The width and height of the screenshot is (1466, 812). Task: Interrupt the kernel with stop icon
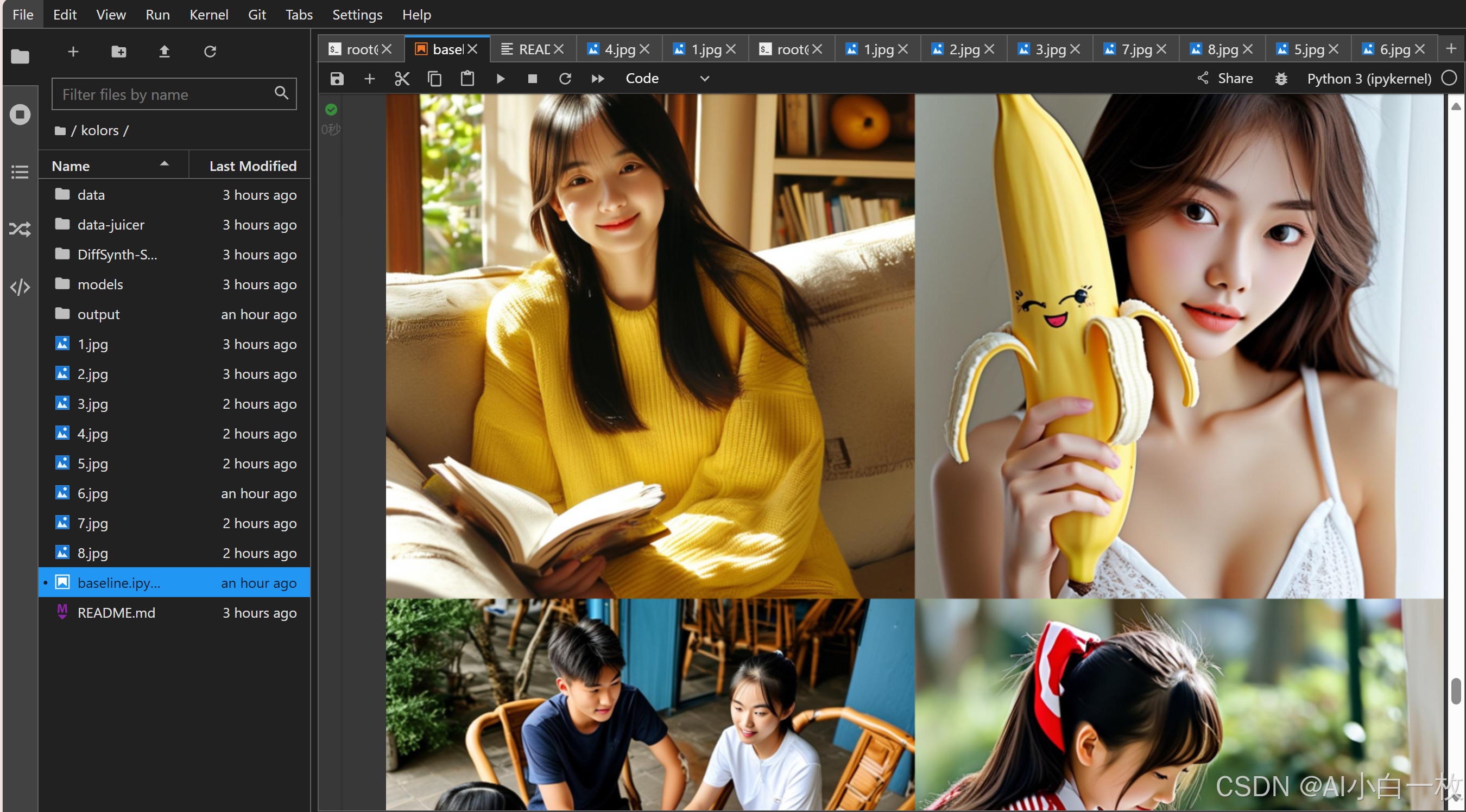point(532,79)
